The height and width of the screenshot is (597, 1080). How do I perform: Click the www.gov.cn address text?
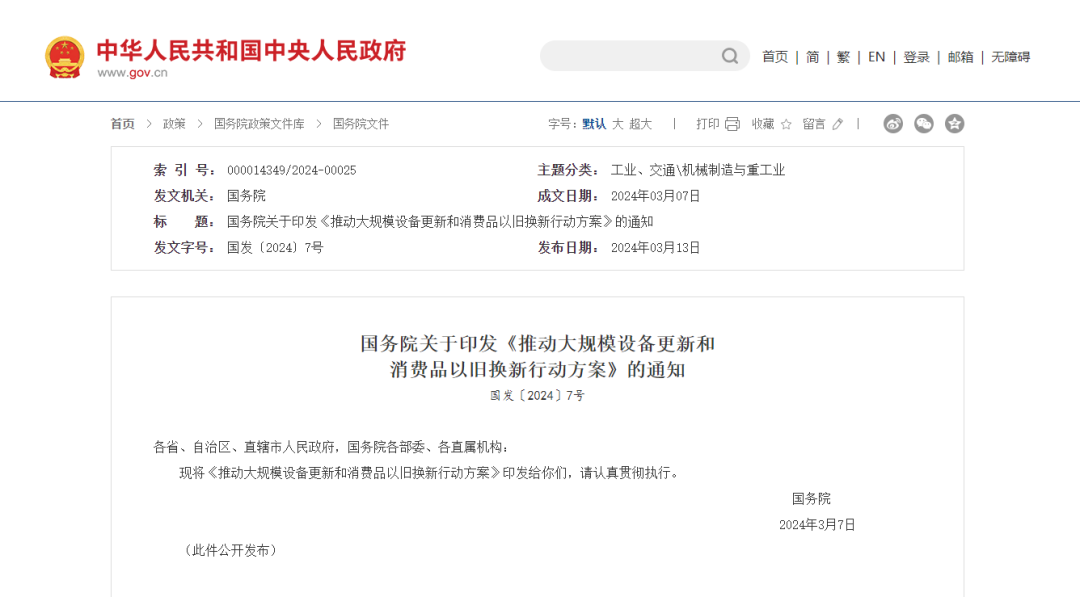tap(132, 73)
